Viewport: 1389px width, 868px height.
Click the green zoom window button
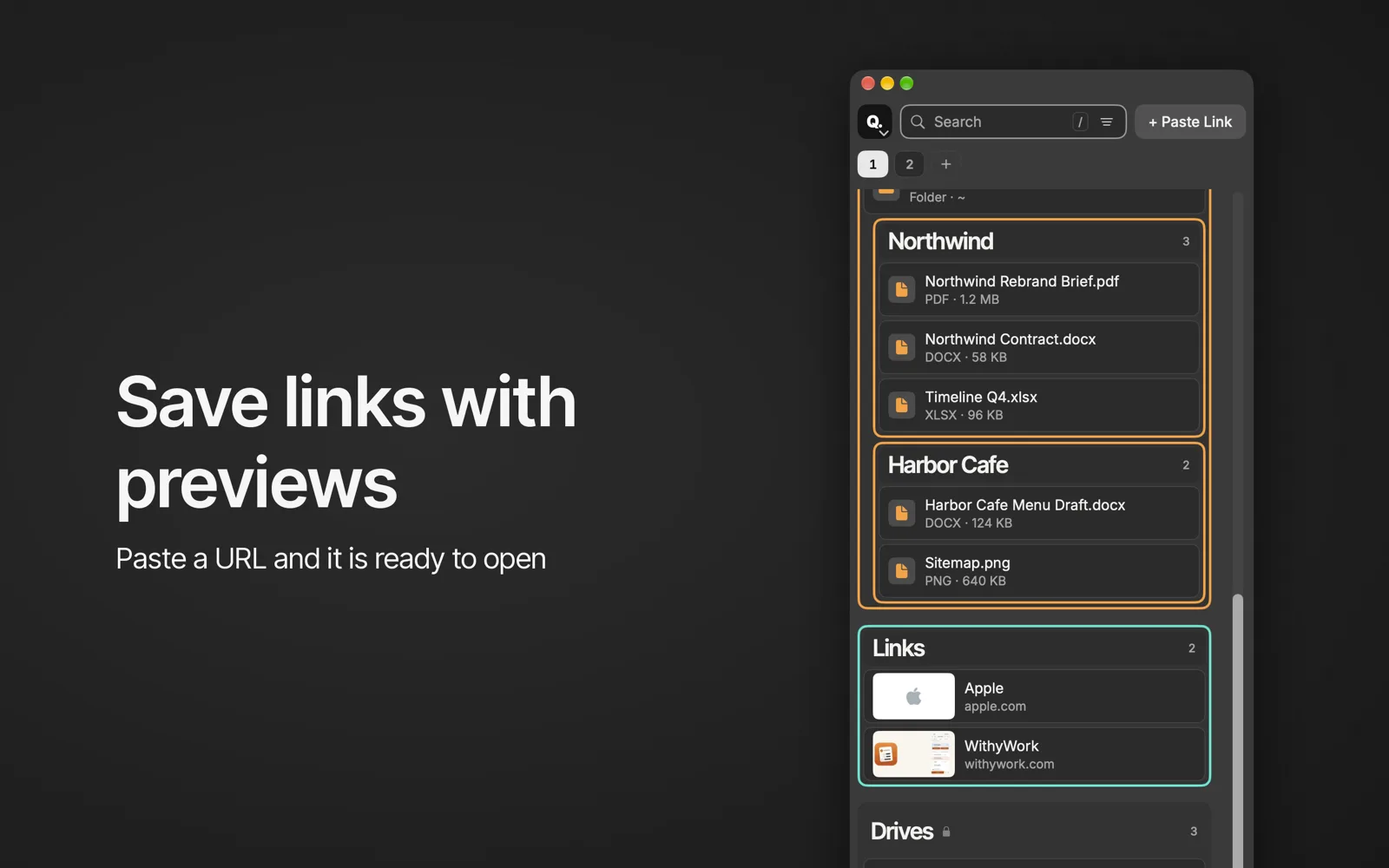pos(906,83)
